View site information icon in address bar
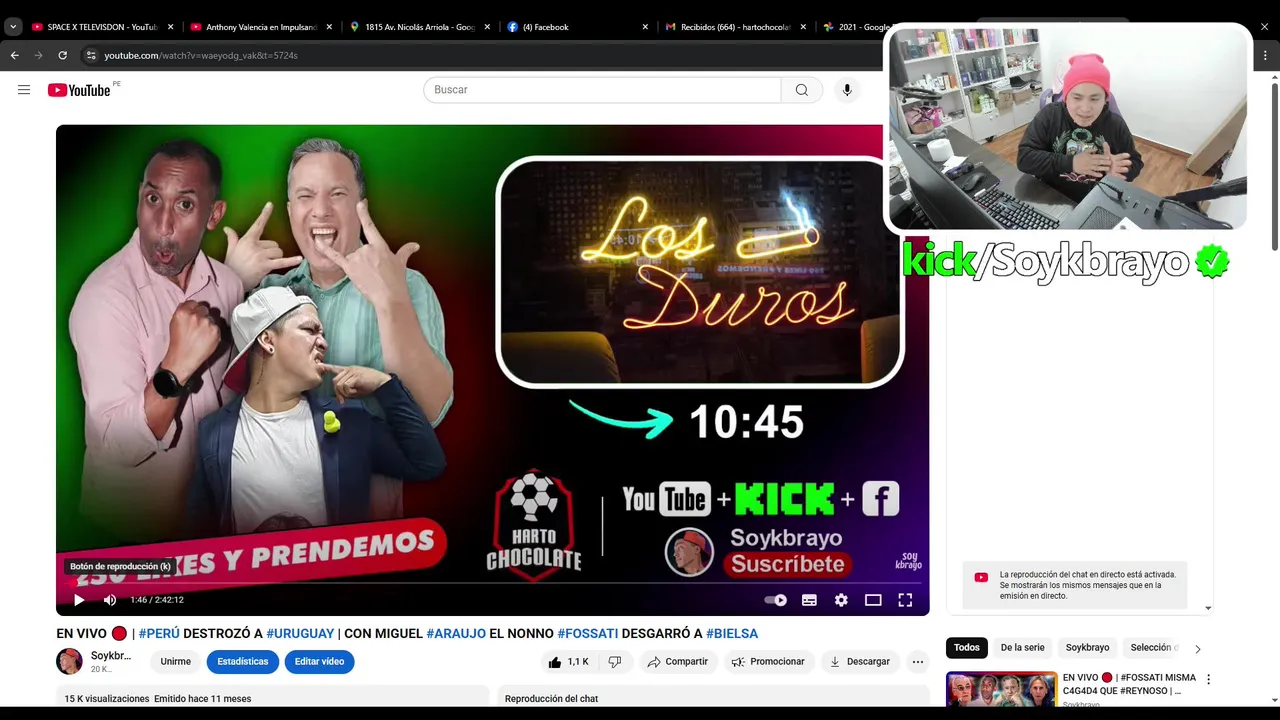This screenshot has height=720, width=1280. (x=91, y=56)
